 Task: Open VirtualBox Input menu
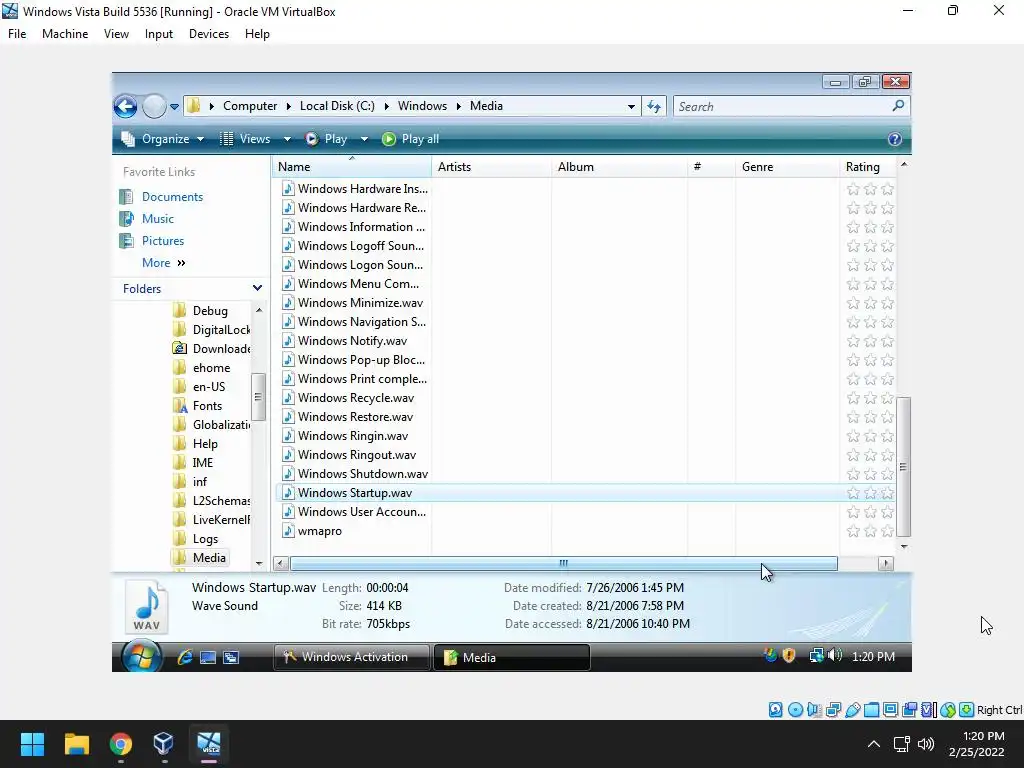tap(159, 34)
